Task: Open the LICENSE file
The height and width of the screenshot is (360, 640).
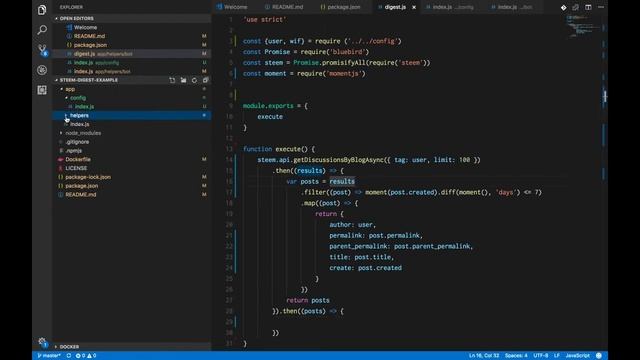Action: coord(76,168)
